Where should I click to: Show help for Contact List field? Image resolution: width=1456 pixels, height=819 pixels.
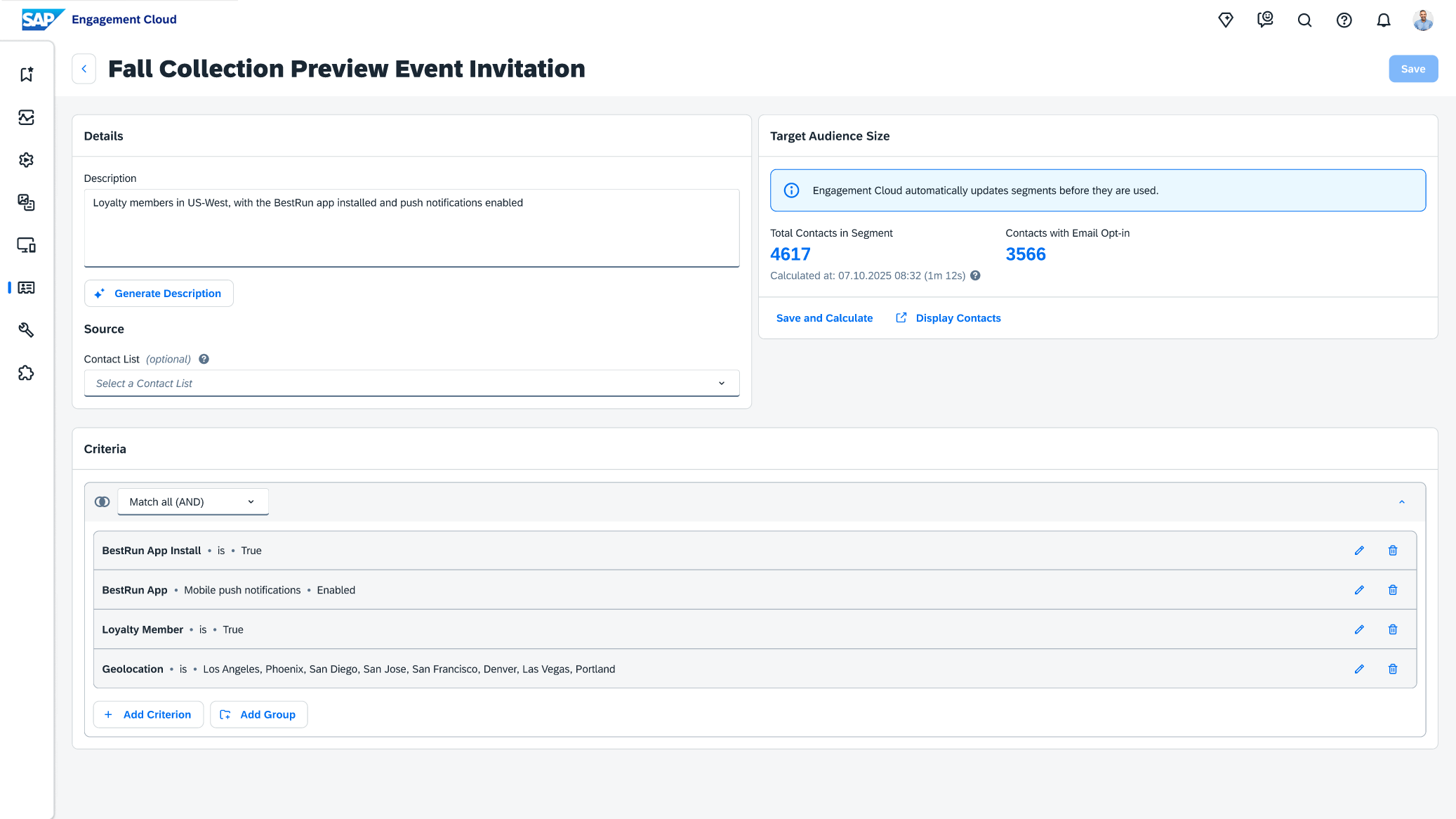204,359
